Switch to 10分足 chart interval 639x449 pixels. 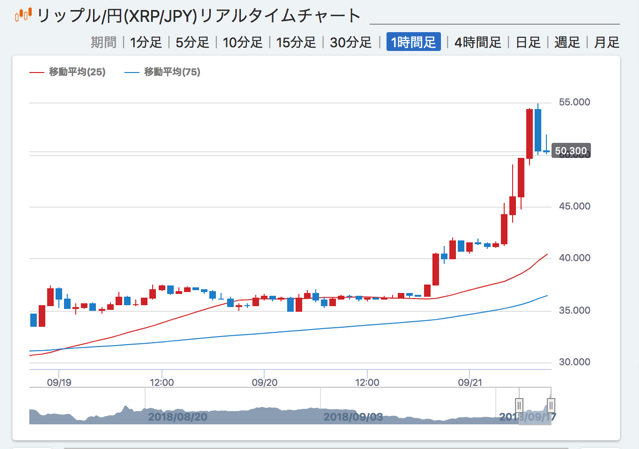click(x=242, y=42)
